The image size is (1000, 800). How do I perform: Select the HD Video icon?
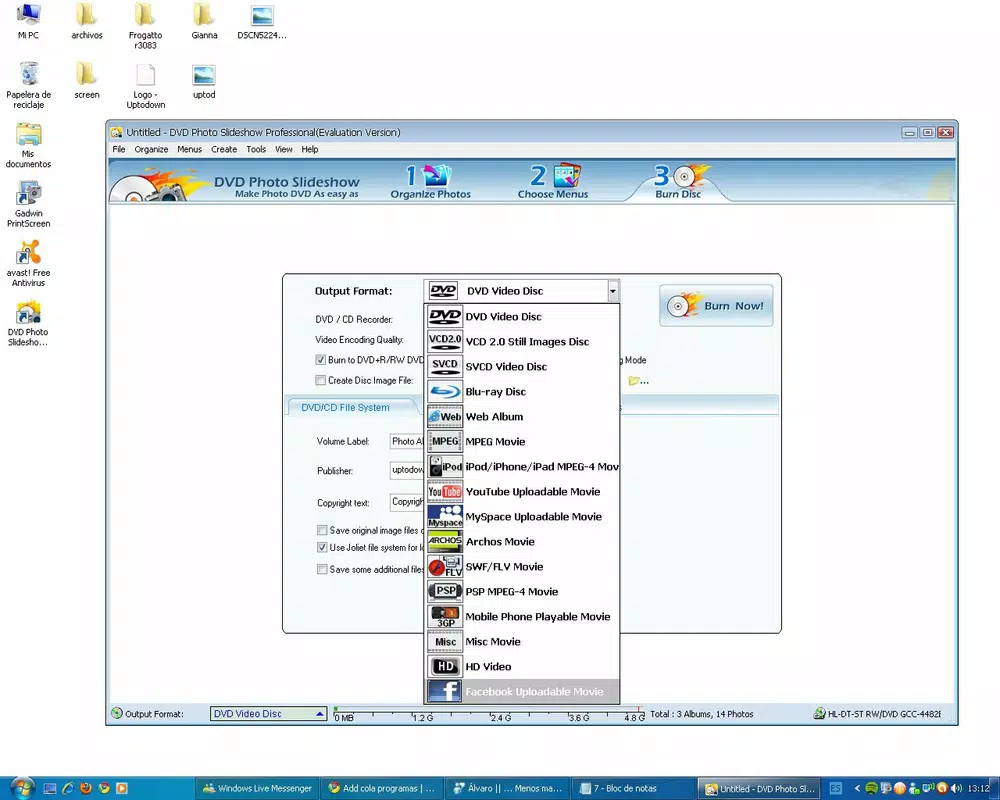pos(445,666)
